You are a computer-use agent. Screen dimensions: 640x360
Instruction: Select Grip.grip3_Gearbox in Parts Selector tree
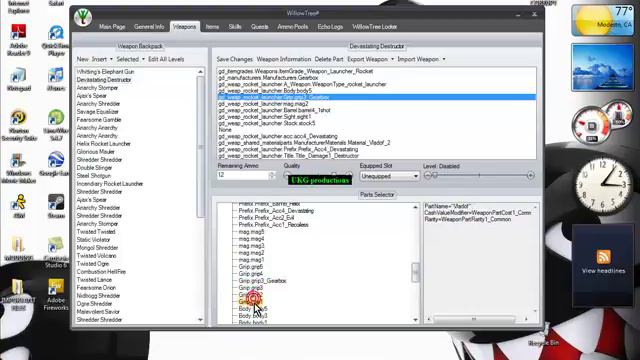262,281
